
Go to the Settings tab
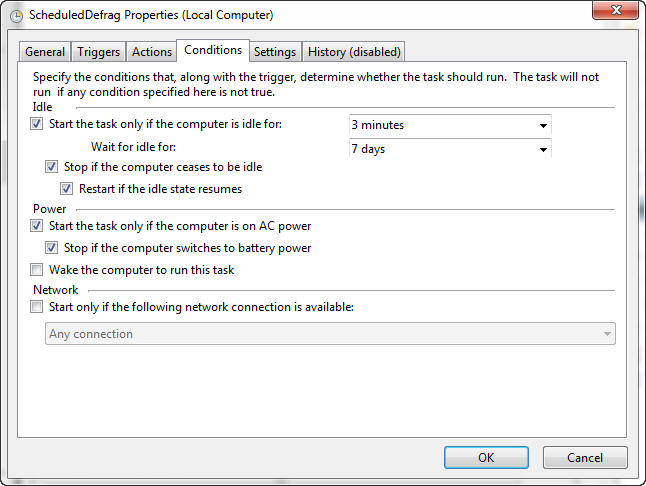[x=274, y=52]
